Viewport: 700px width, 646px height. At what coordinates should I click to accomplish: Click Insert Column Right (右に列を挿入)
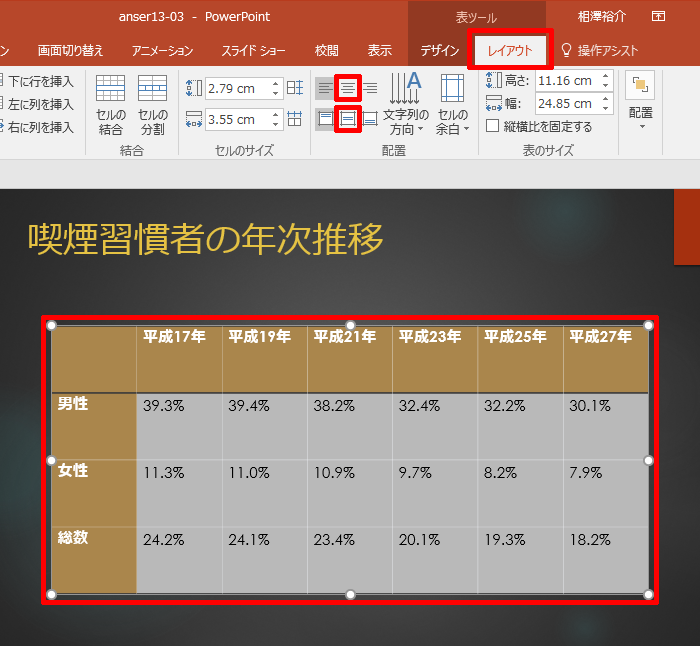(38, 127)
